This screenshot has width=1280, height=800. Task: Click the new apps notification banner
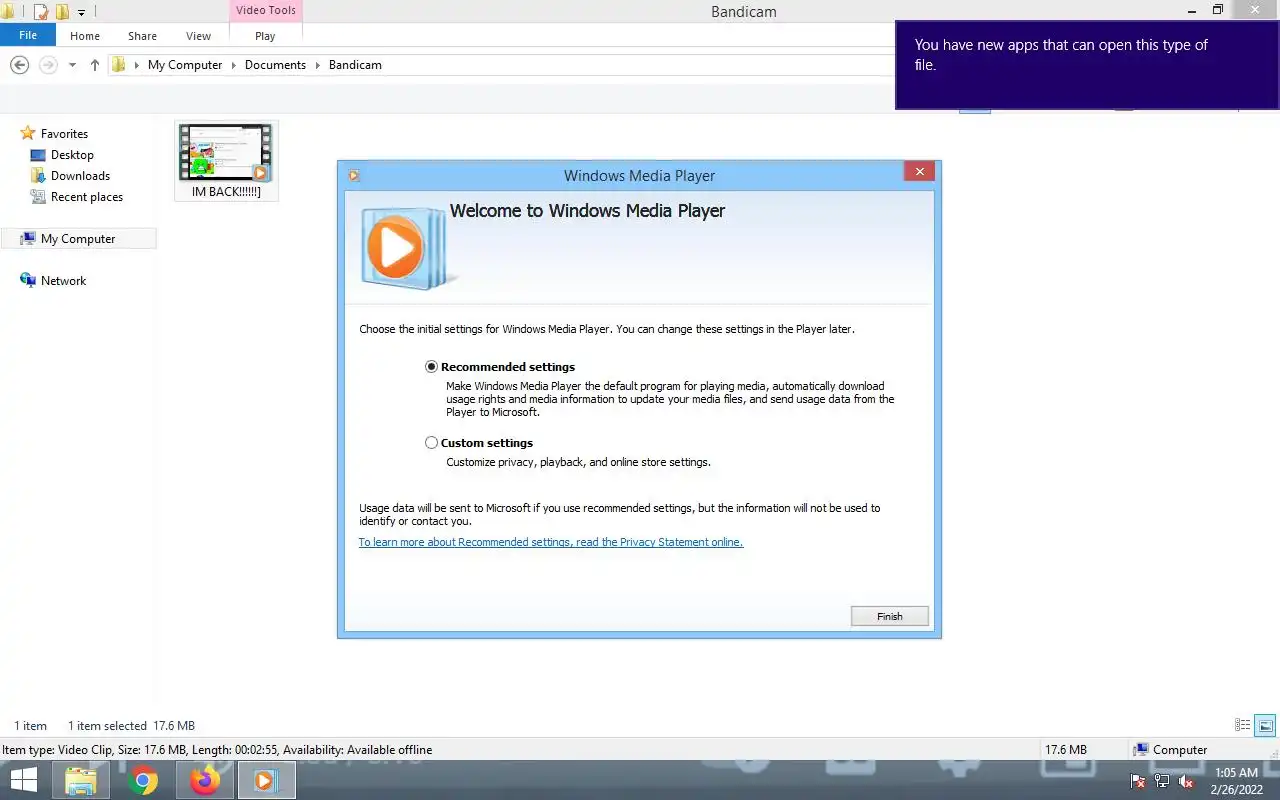coord(1087,65)
